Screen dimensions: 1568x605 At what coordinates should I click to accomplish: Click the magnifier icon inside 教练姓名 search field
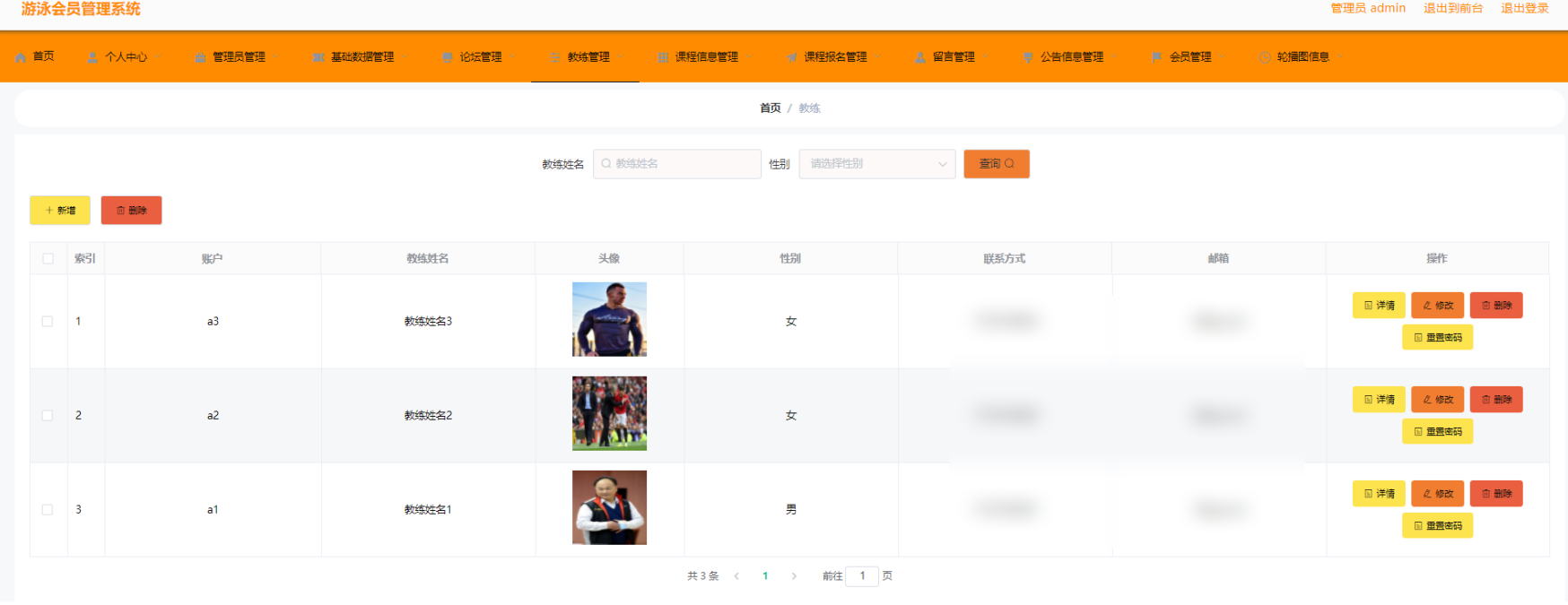point(606,164)
